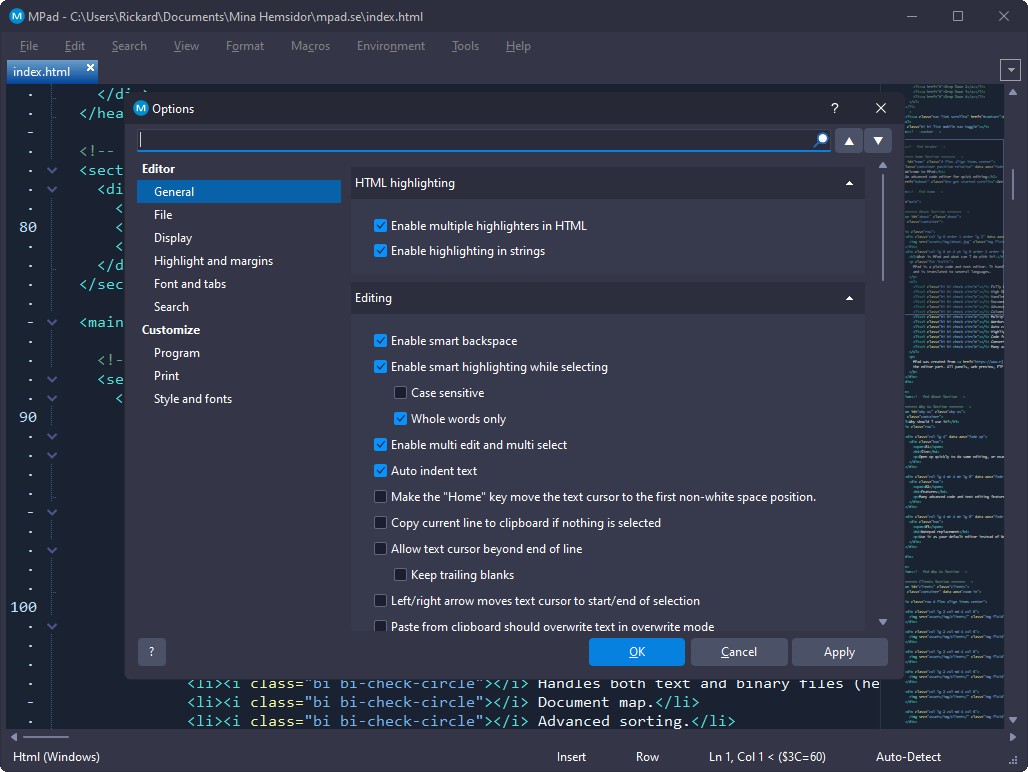
Task: Click the up arrow search navigation button
Action: click(848, 141)
